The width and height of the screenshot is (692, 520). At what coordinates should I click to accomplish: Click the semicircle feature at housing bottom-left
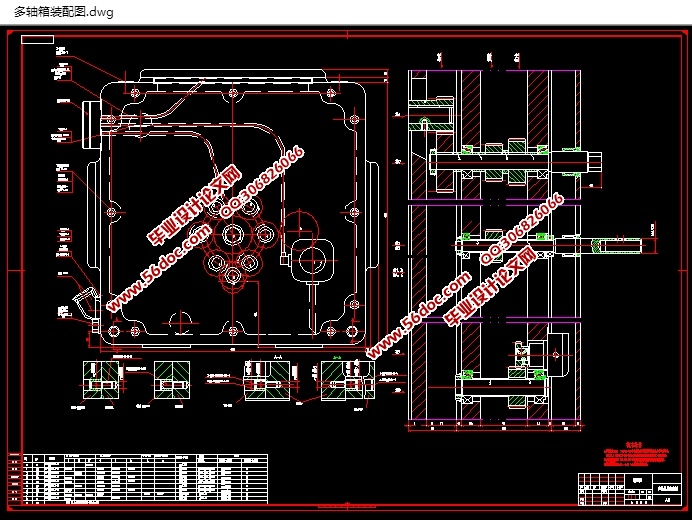(179, 322)
